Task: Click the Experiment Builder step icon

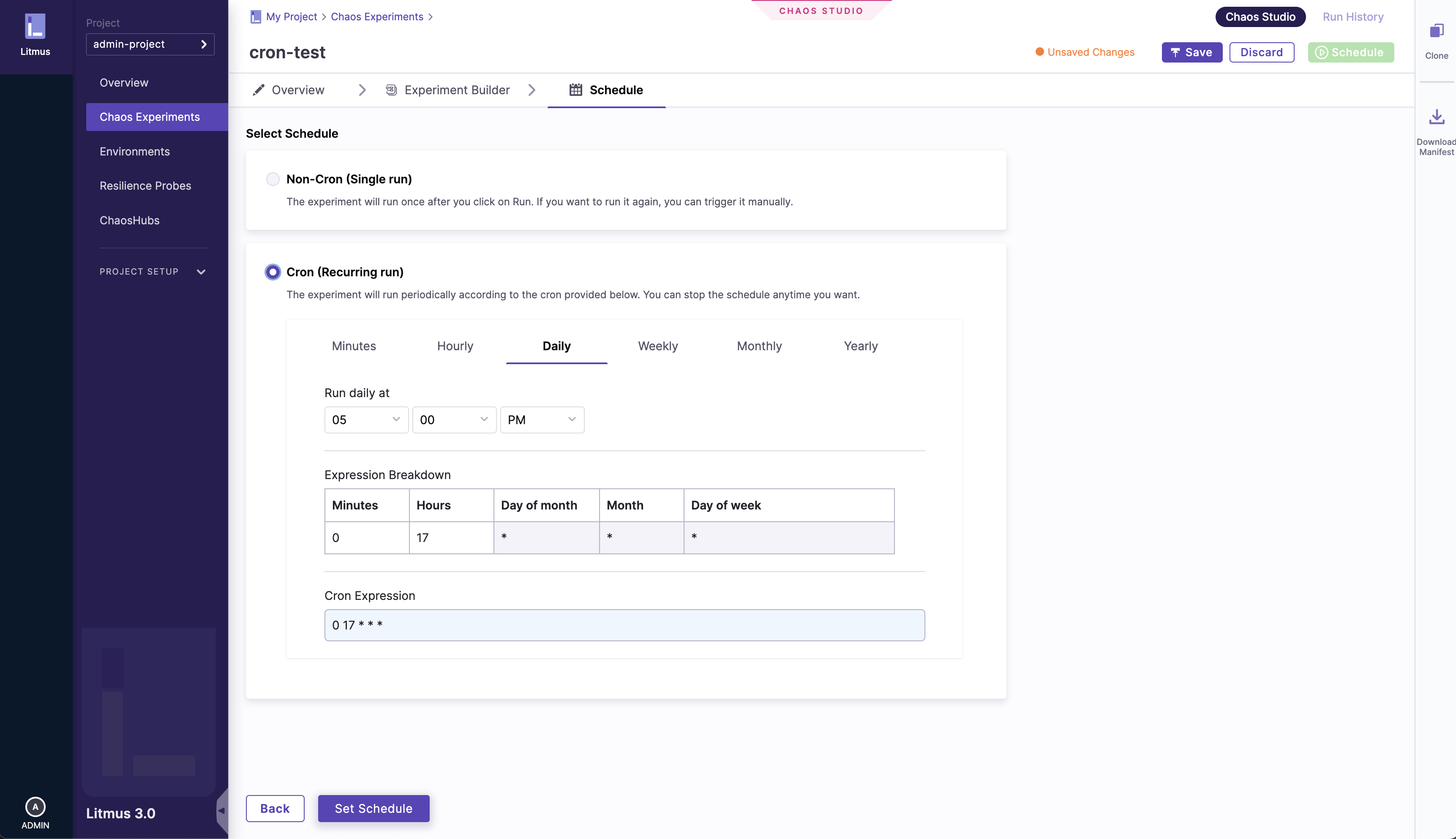Action: point(391,90)
